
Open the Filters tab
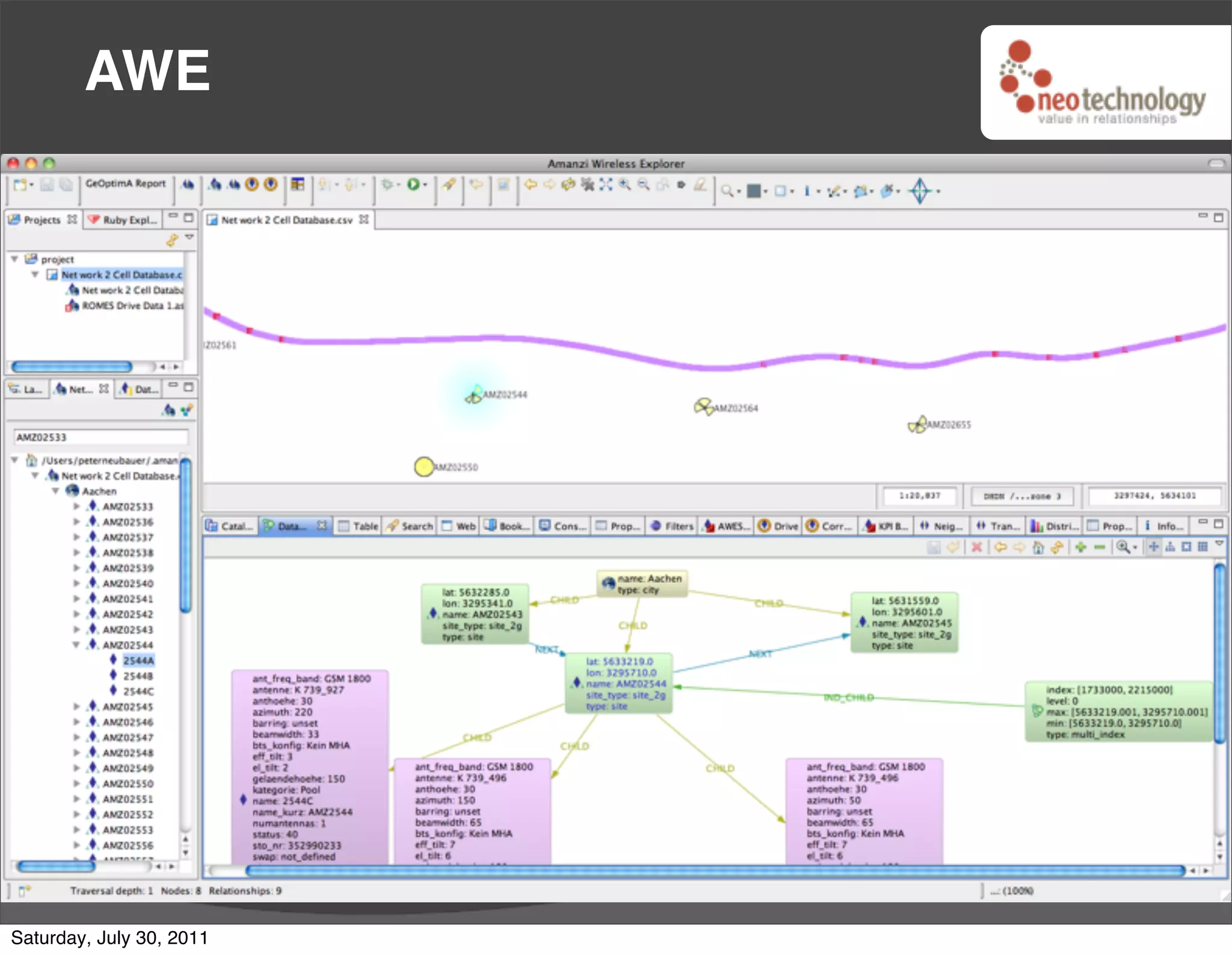(673, 526)
